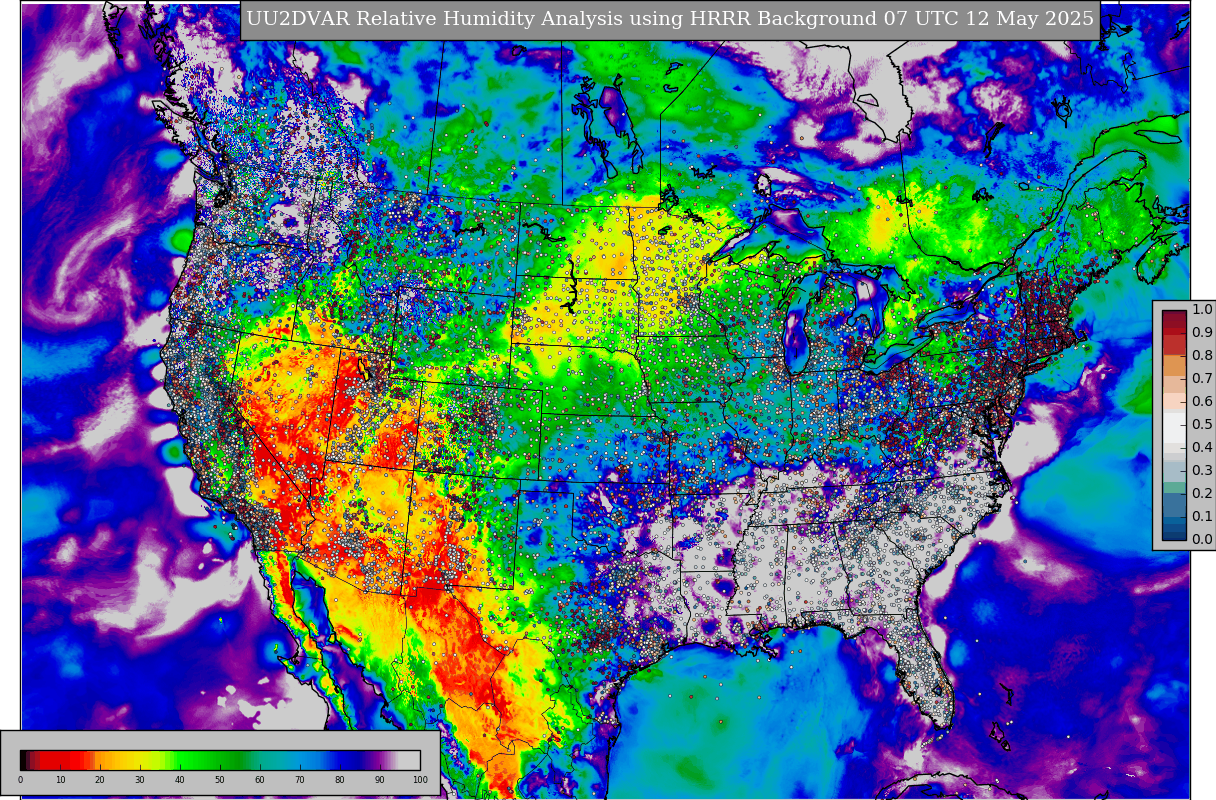1216x800 pixels.
Task: Click the 30 tick label on humidity colorbar
Action: click(140, 780)
